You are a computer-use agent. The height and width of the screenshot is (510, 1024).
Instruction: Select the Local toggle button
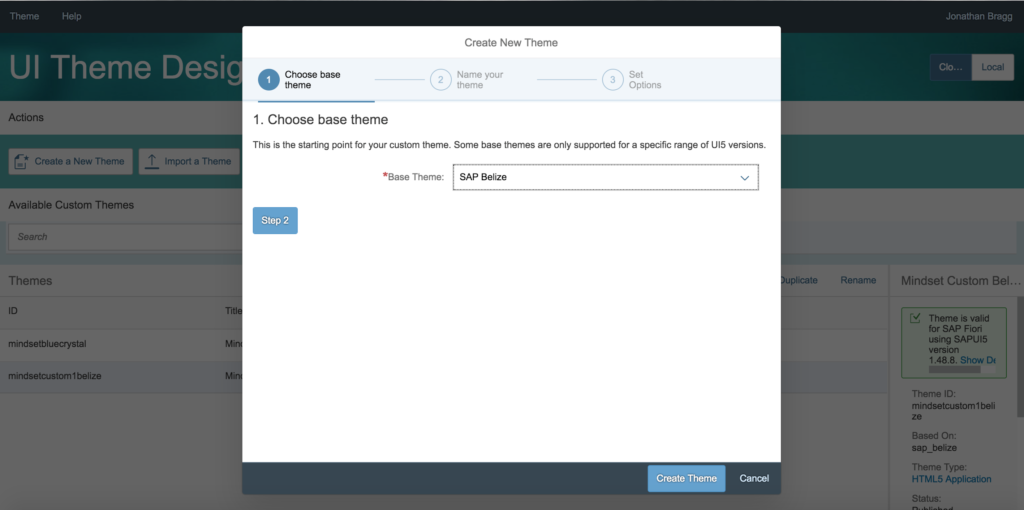pyautogui.click(x=993, y=67)
